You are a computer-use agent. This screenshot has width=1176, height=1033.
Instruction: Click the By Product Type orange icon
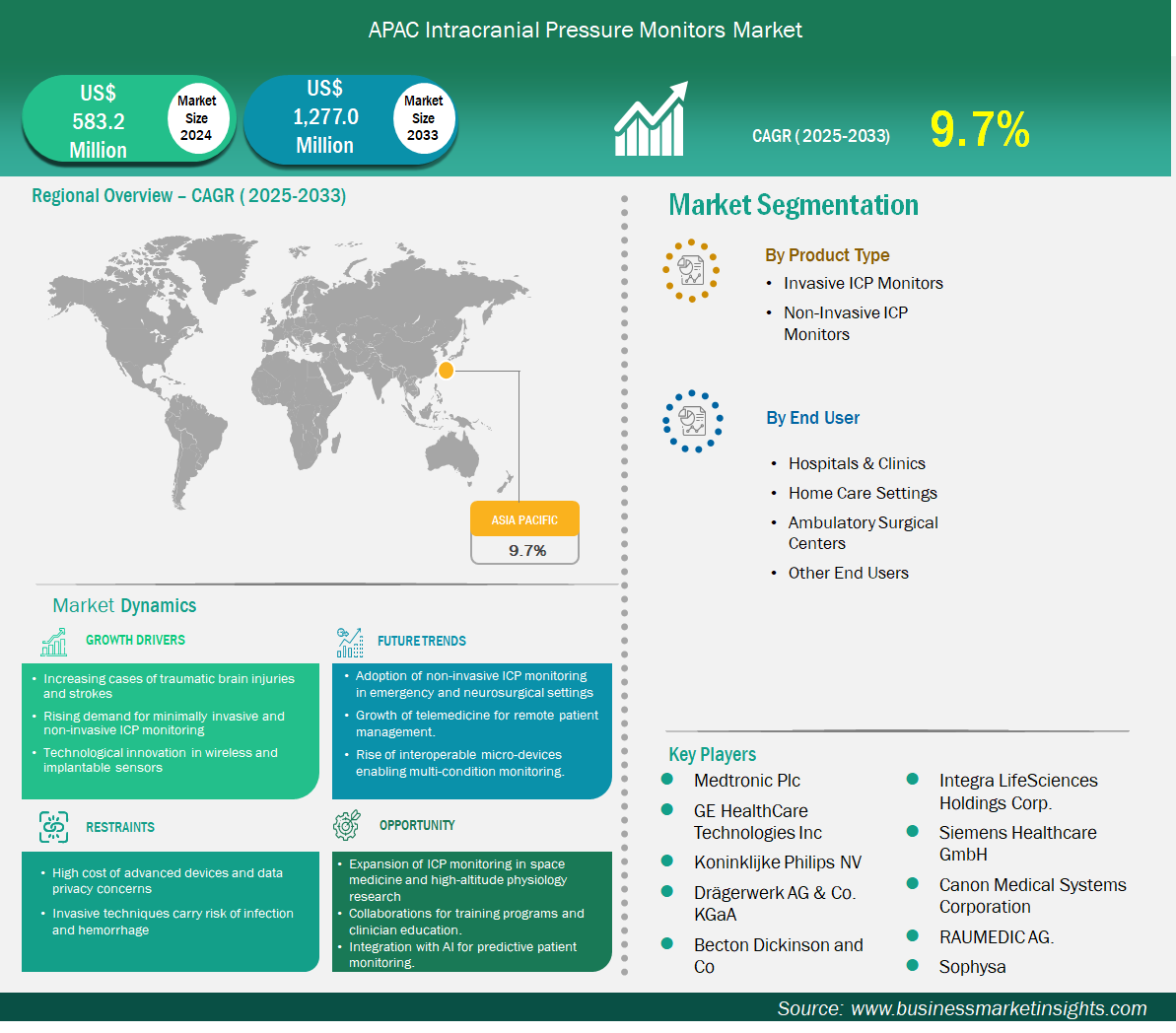coord(691,270)
